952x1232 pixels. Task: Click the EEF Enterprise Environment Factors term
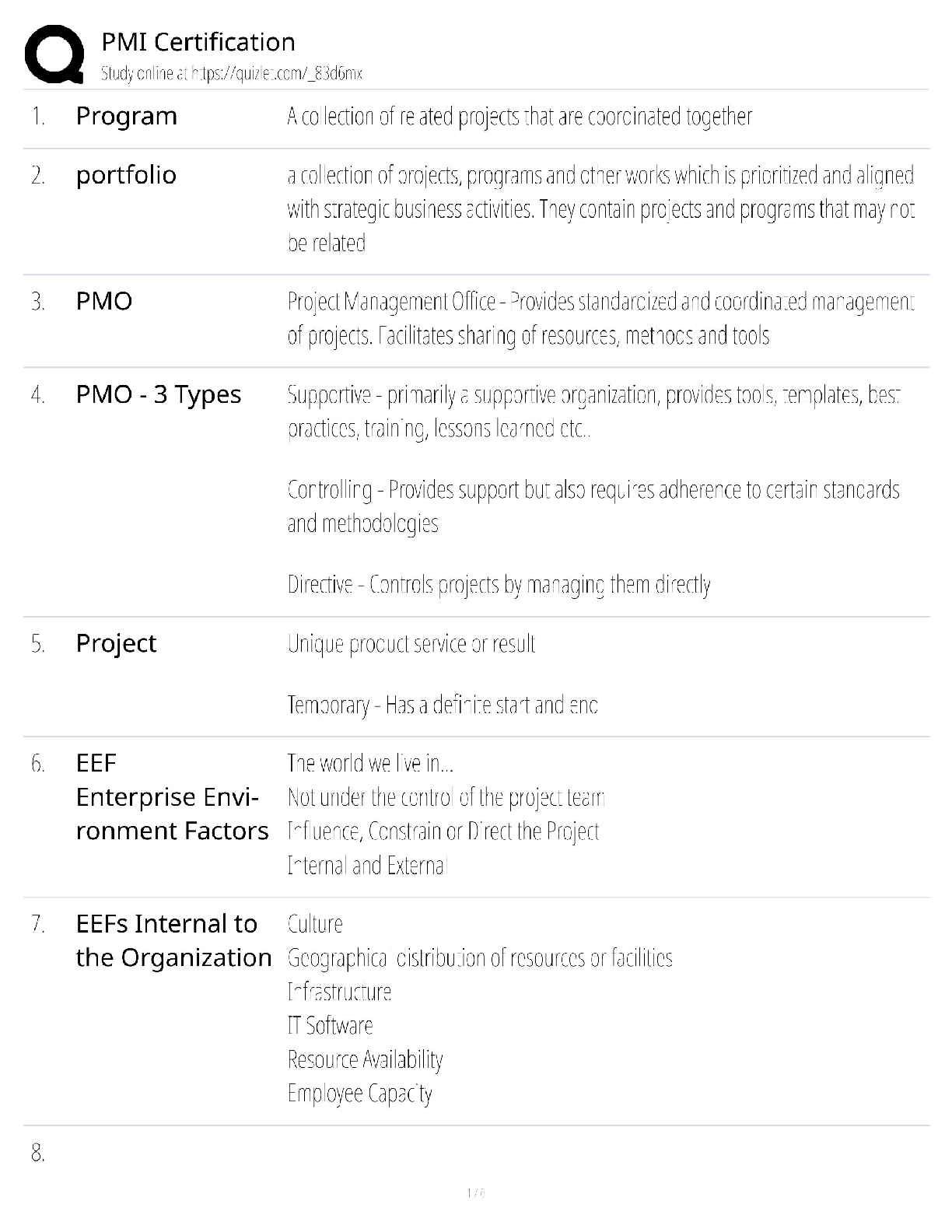171,797
